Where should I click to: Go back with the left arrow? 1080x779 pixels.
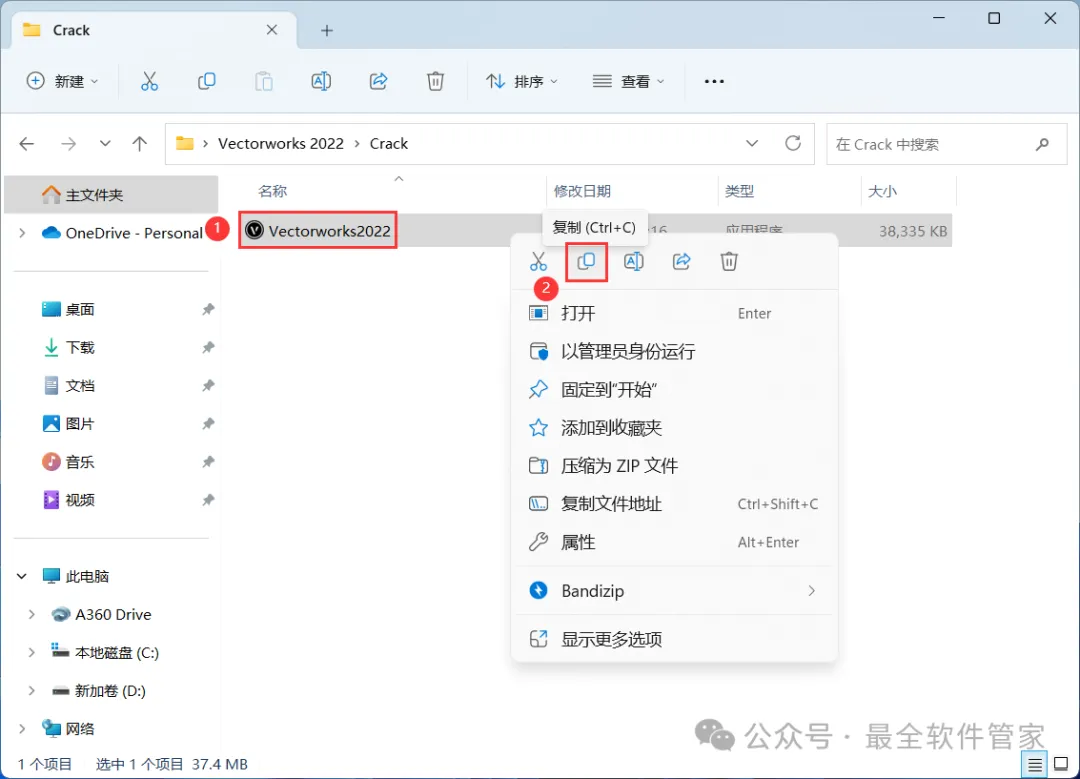27,144
